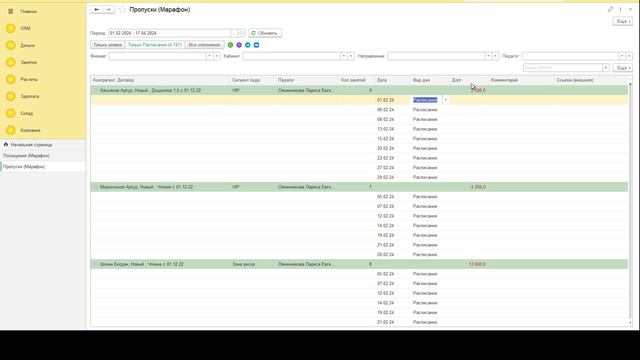Open the Еще menu above the filters
640x360 pixels.
[x=623, y=21]
